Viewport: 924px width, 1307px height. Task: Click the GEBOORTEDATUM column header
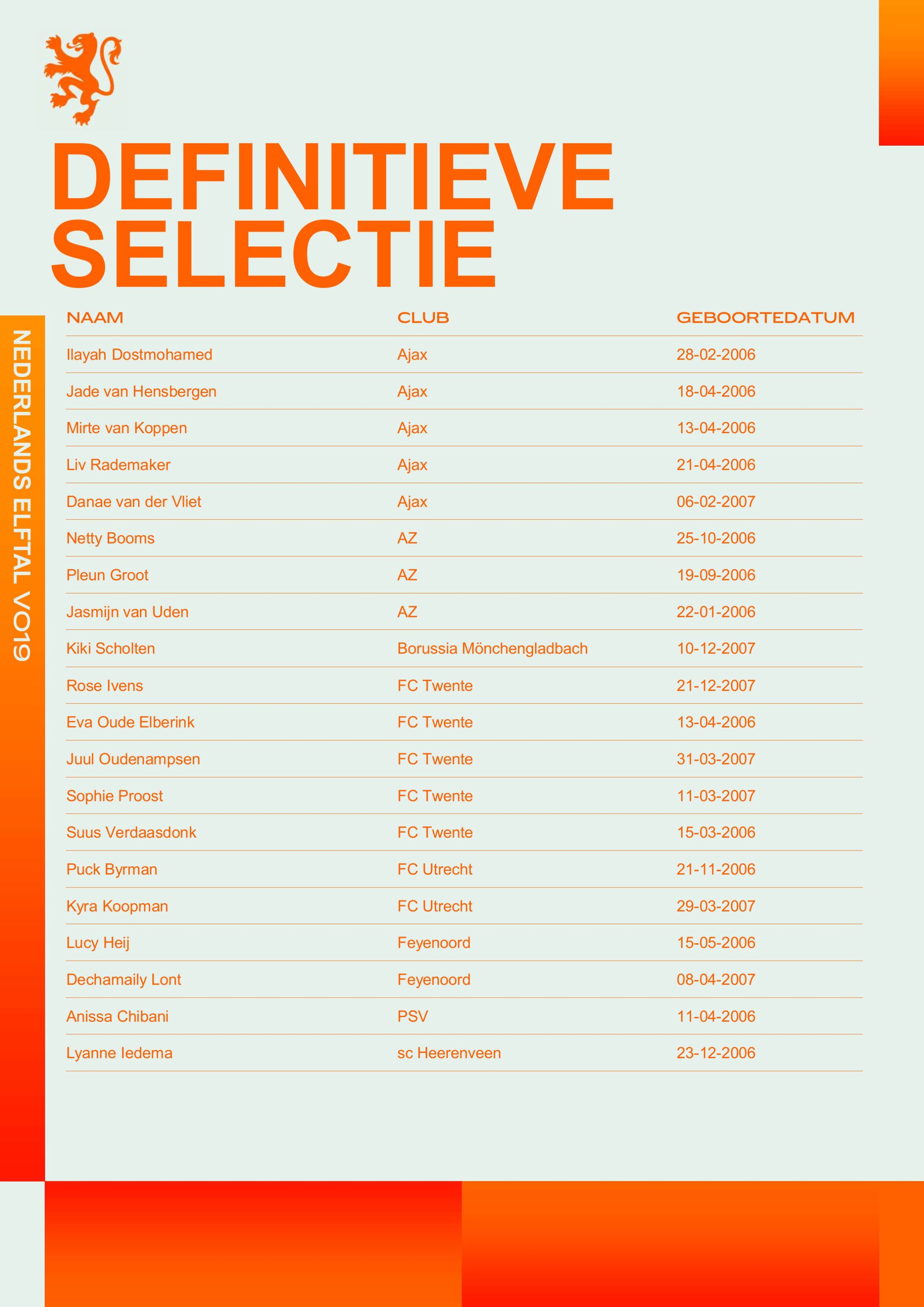tap(765, 318)
